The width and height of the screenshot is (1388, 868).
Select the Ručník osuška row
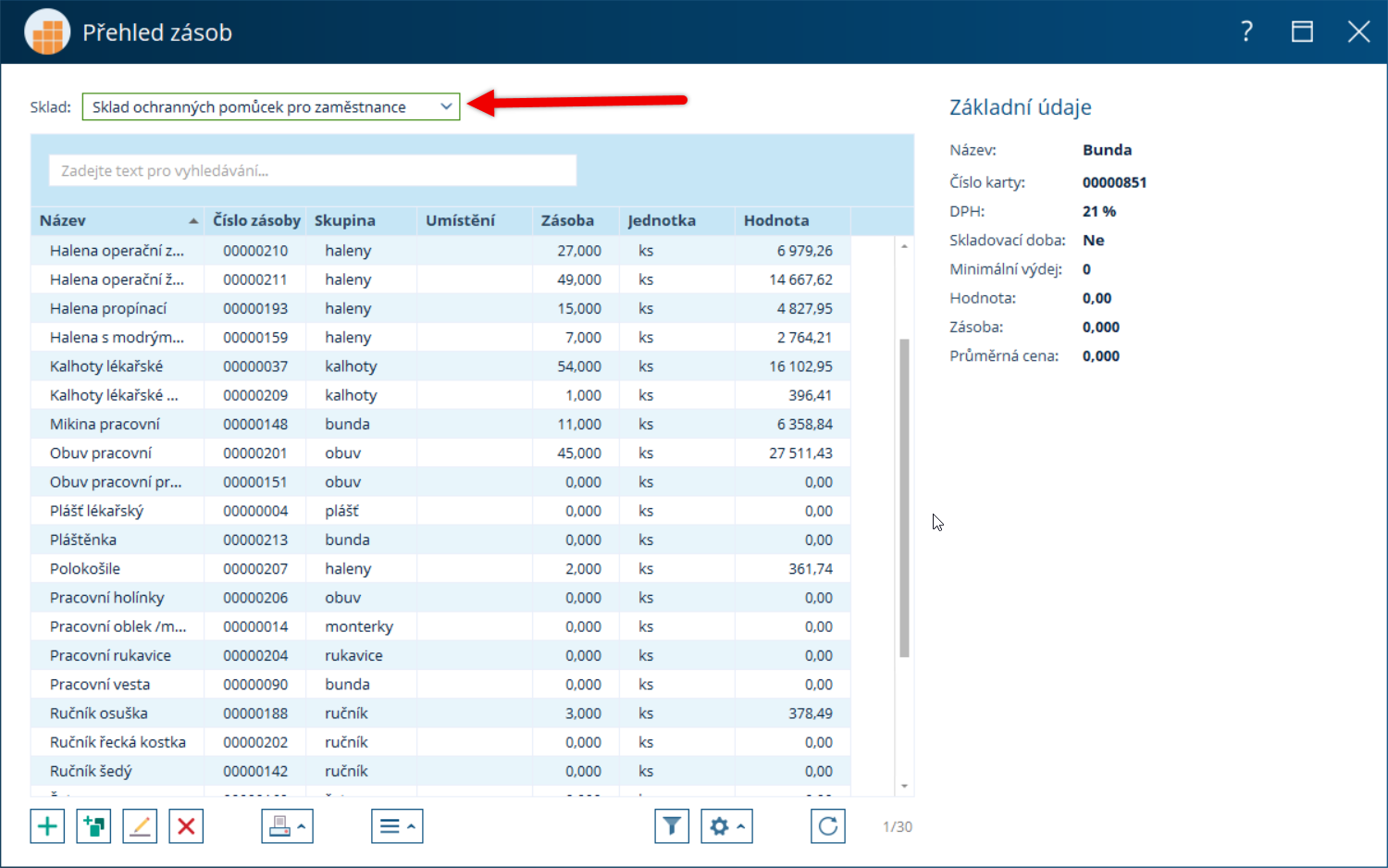tap(440, 713)
